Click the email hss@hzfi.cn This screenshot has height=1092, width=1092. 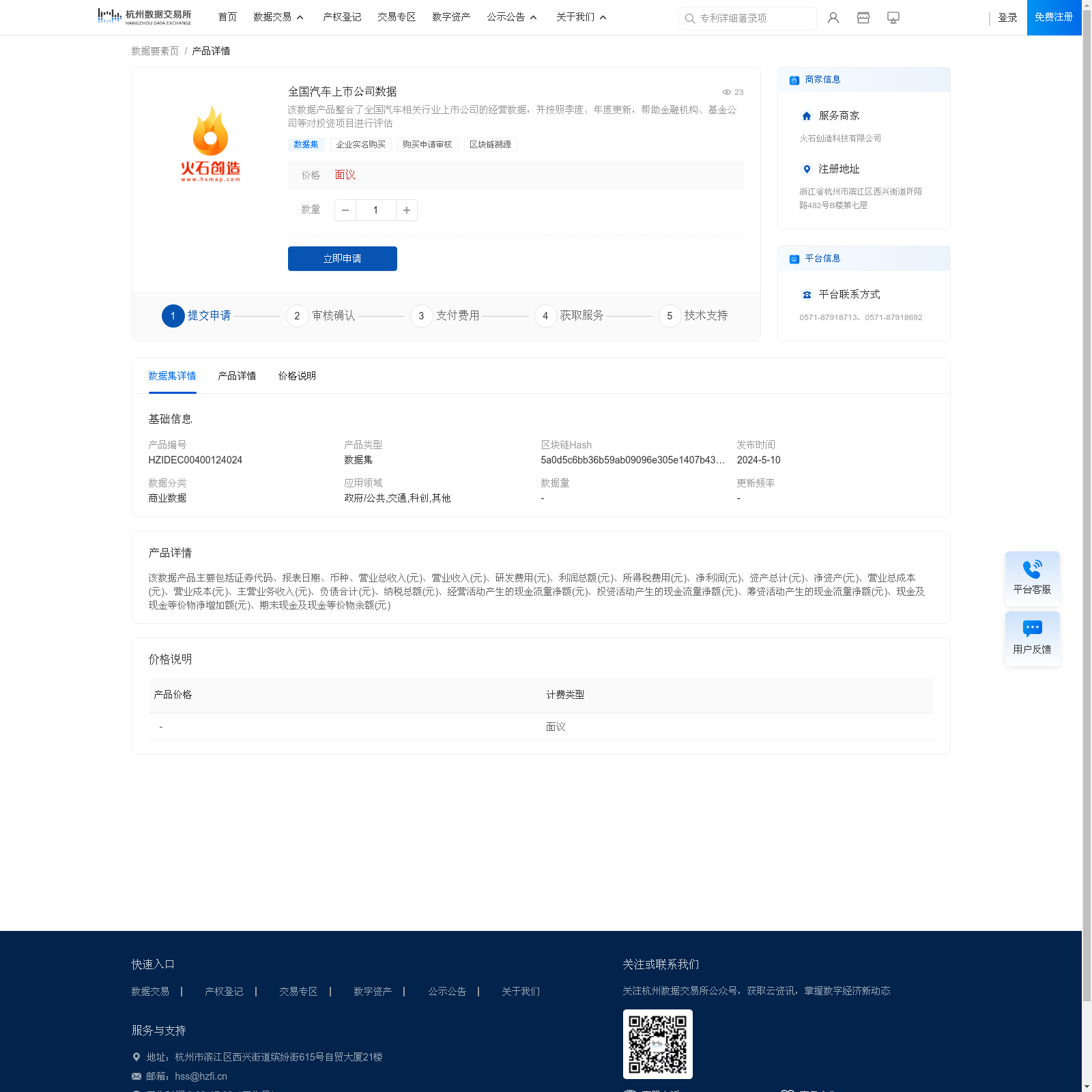(201, 1076)
